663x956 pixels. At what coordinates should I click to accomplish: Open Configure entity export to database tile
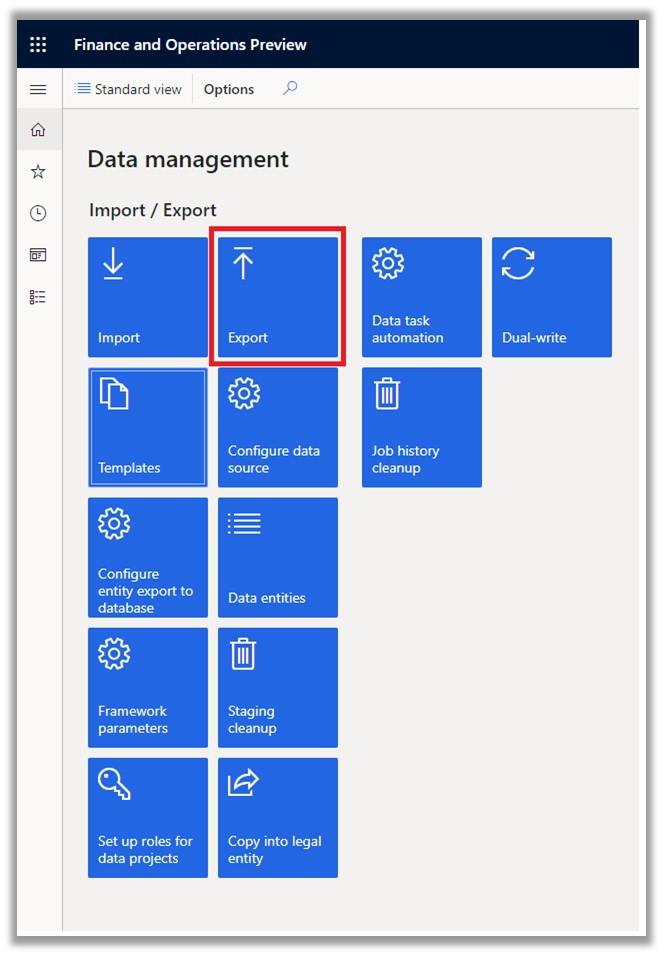pos(148,557)
